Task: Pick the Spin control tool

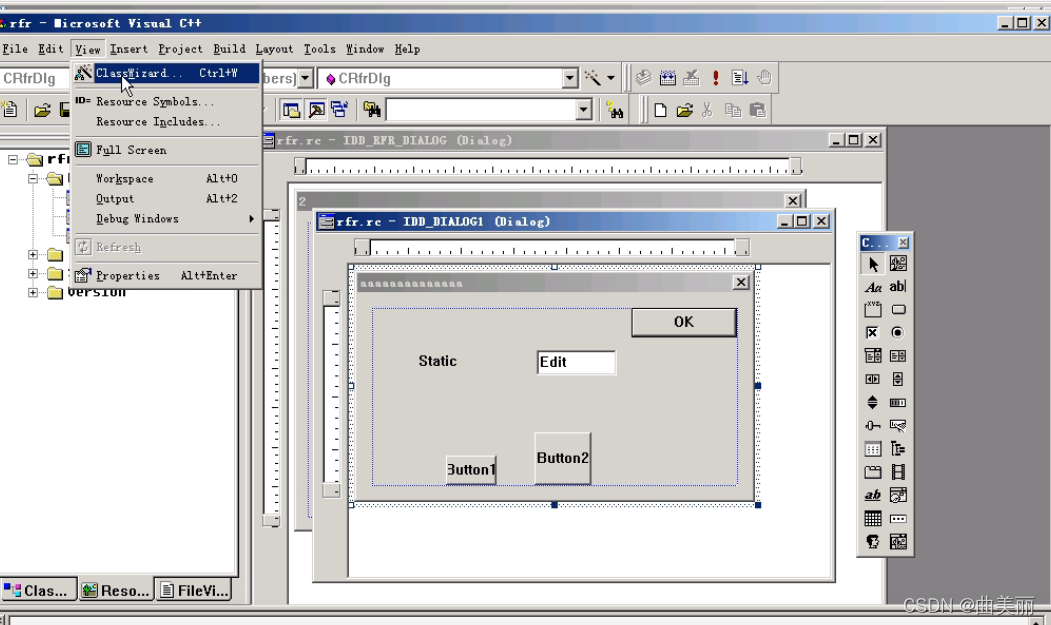Action: tap(873, 402)
